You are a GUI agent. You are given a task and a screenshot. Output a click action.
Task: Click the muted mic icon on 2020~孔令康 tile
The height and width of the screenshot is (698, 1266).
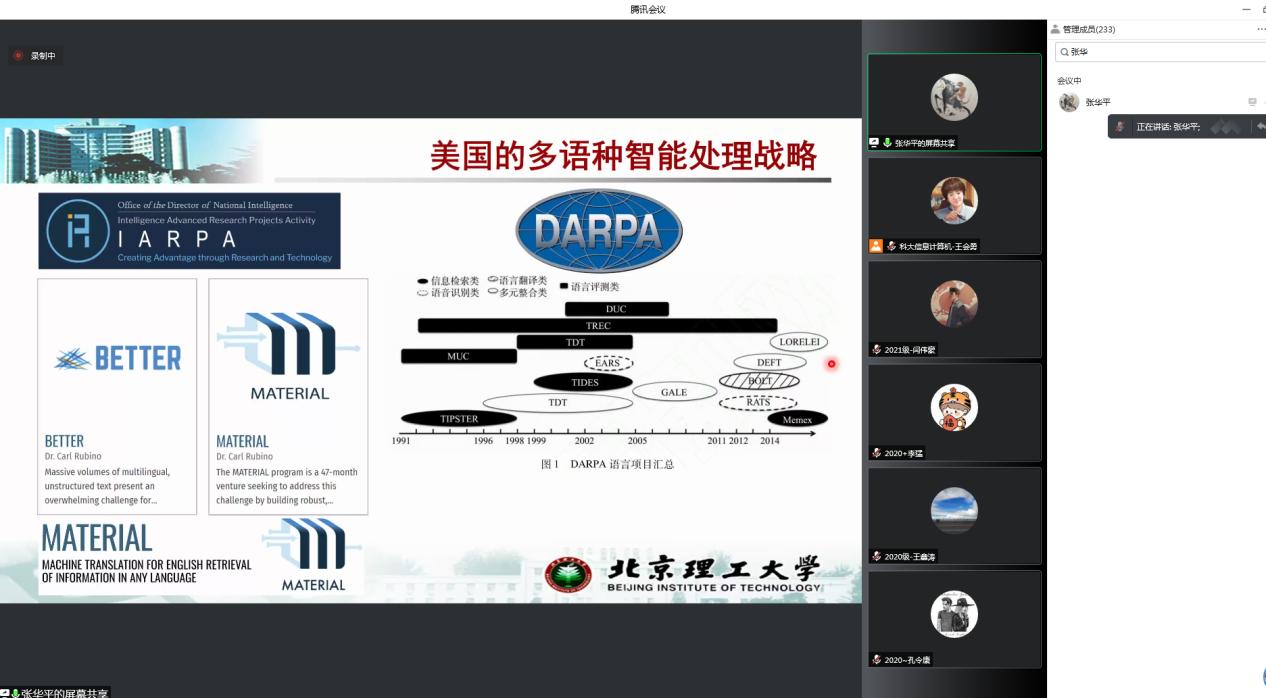[877, 660]
